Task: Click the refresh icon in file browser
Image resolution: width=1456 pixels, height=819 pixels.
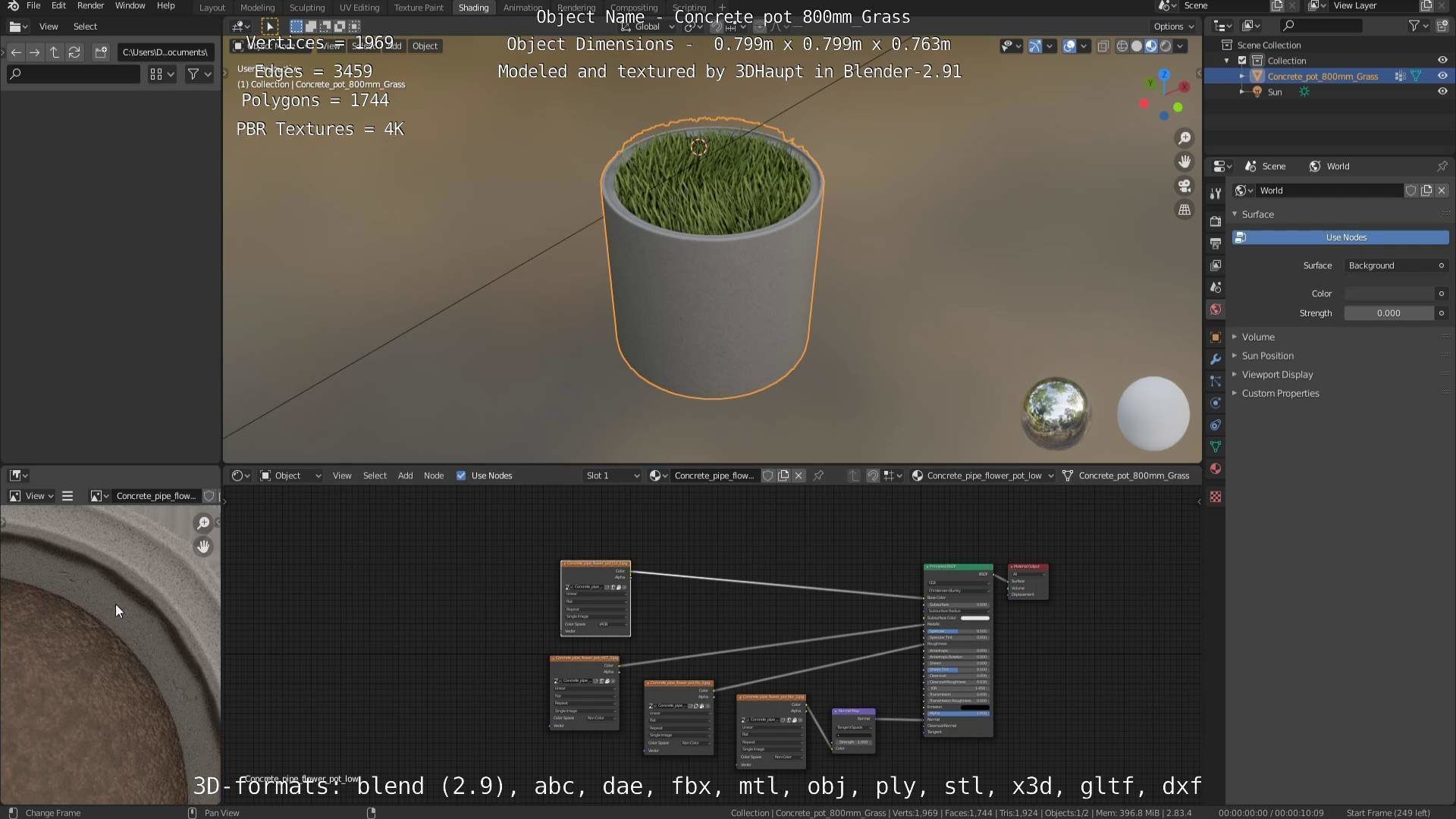Action: 74,52
